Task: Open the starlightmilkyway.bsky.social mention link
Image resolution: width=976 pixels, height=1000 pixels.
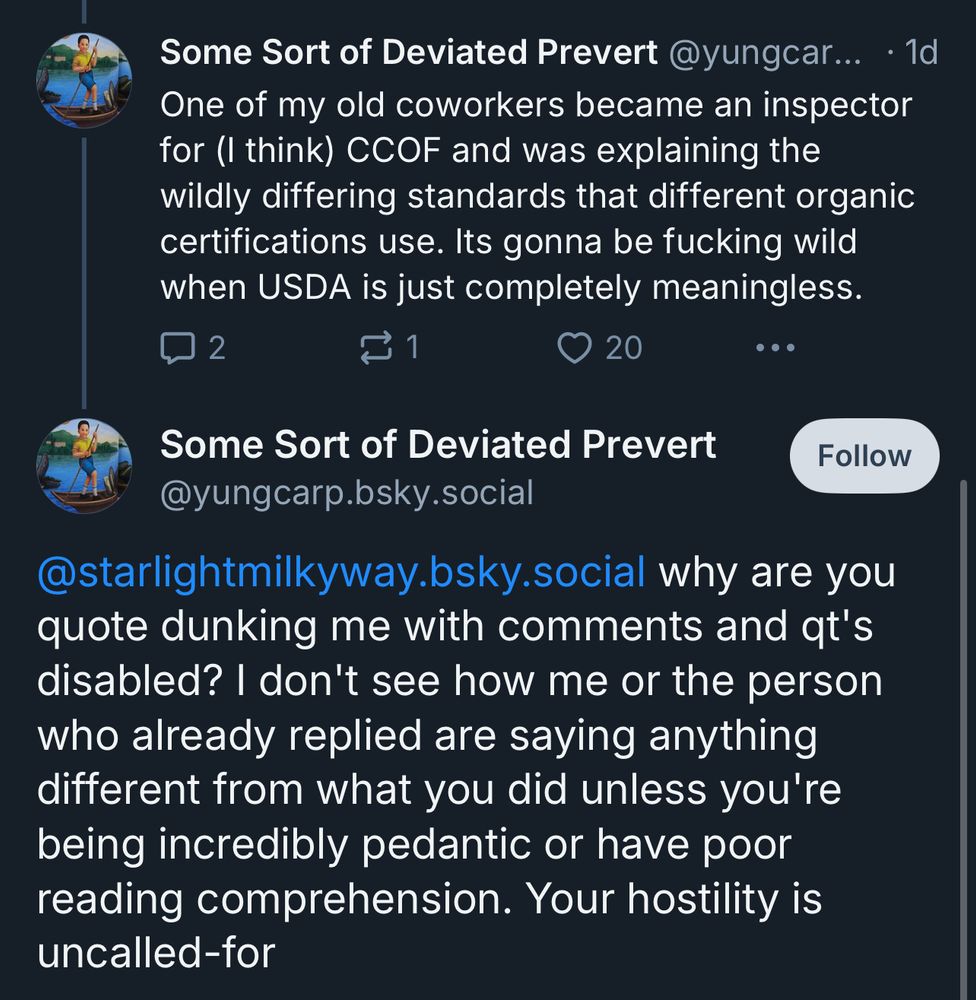Action: (x=338, y=570)
